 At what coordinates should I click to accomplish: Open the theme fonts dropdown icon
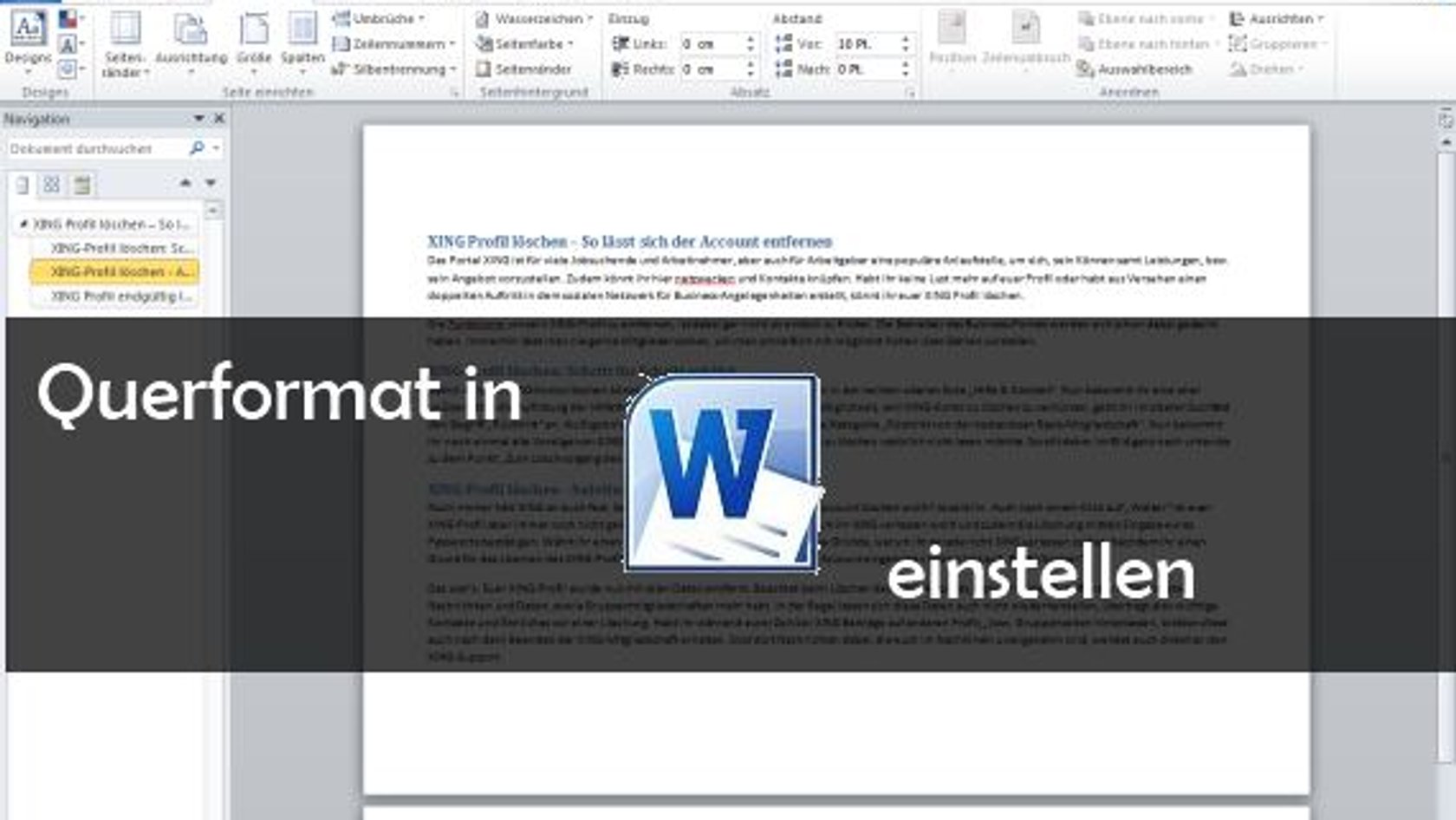point(72,44)
